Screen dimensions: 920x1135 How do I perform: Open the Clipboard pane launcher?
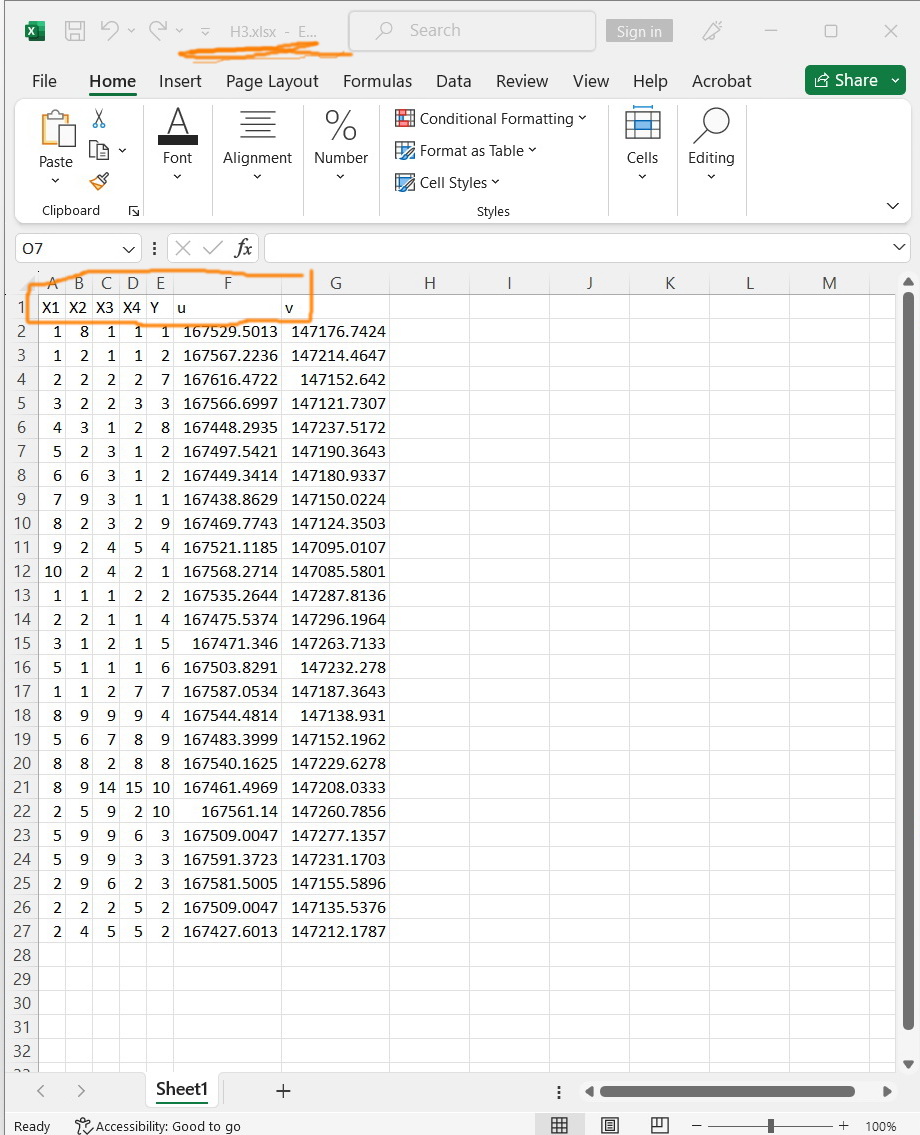133,210
